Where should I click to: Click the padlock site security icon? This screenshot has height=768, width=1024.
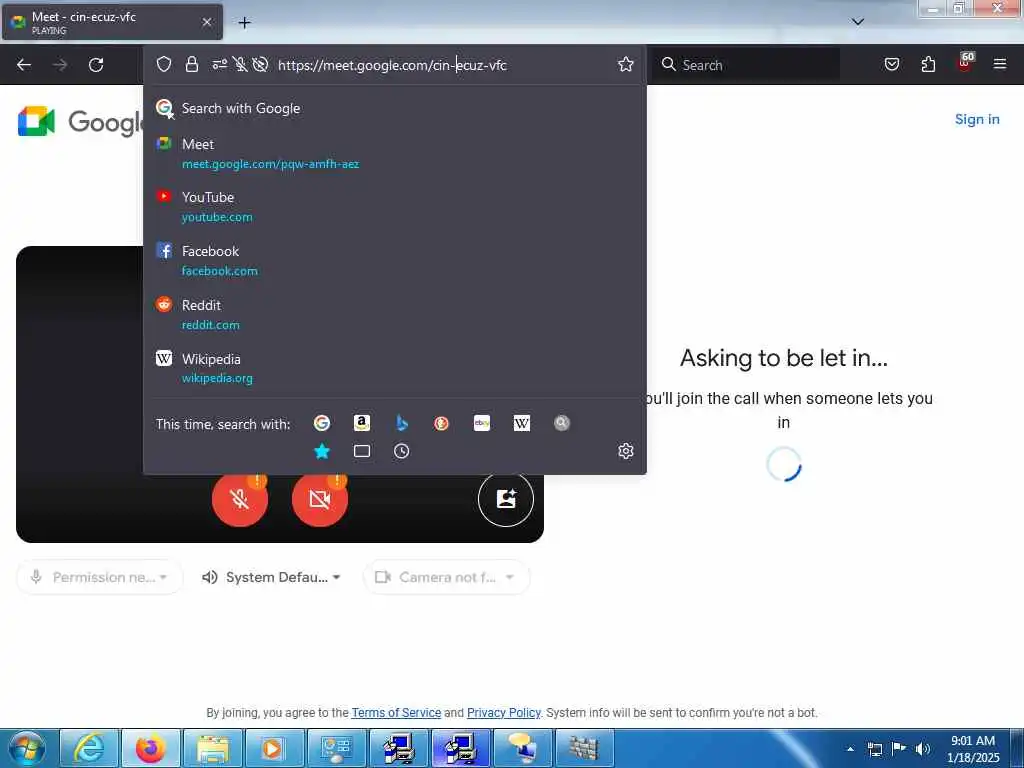191,64
